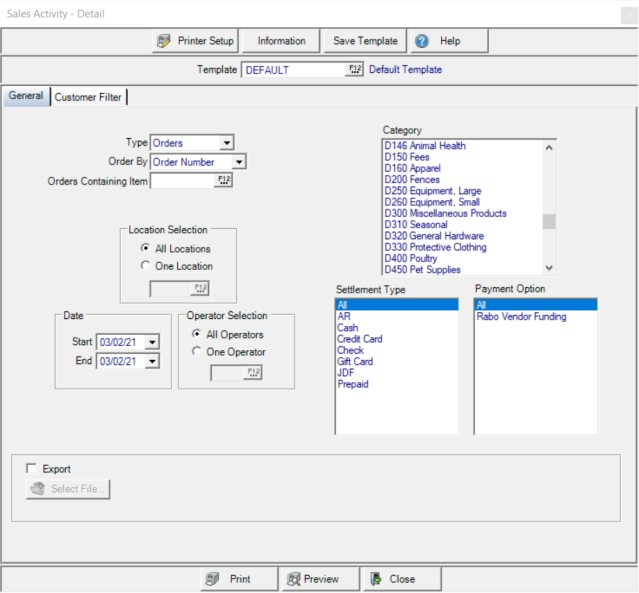This screenshot has width=639, height=593.
Task: Open the Order By dropdown
Action: pos(238,162)
